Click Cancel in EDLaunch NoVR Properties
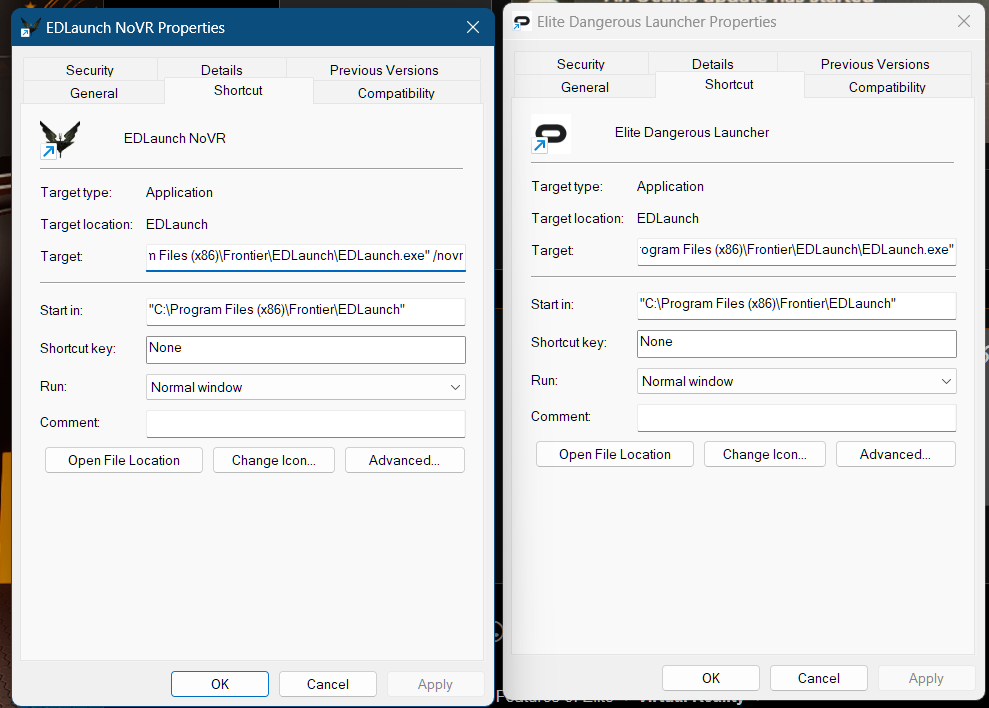The height and width of the screenshot is (708, 989). click(x=328, y=684)
